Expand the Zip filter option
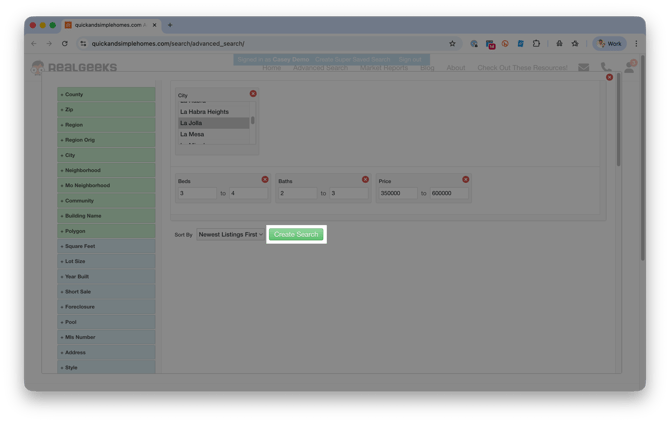This screenshot has height=423, width=670. coord(106,109)
